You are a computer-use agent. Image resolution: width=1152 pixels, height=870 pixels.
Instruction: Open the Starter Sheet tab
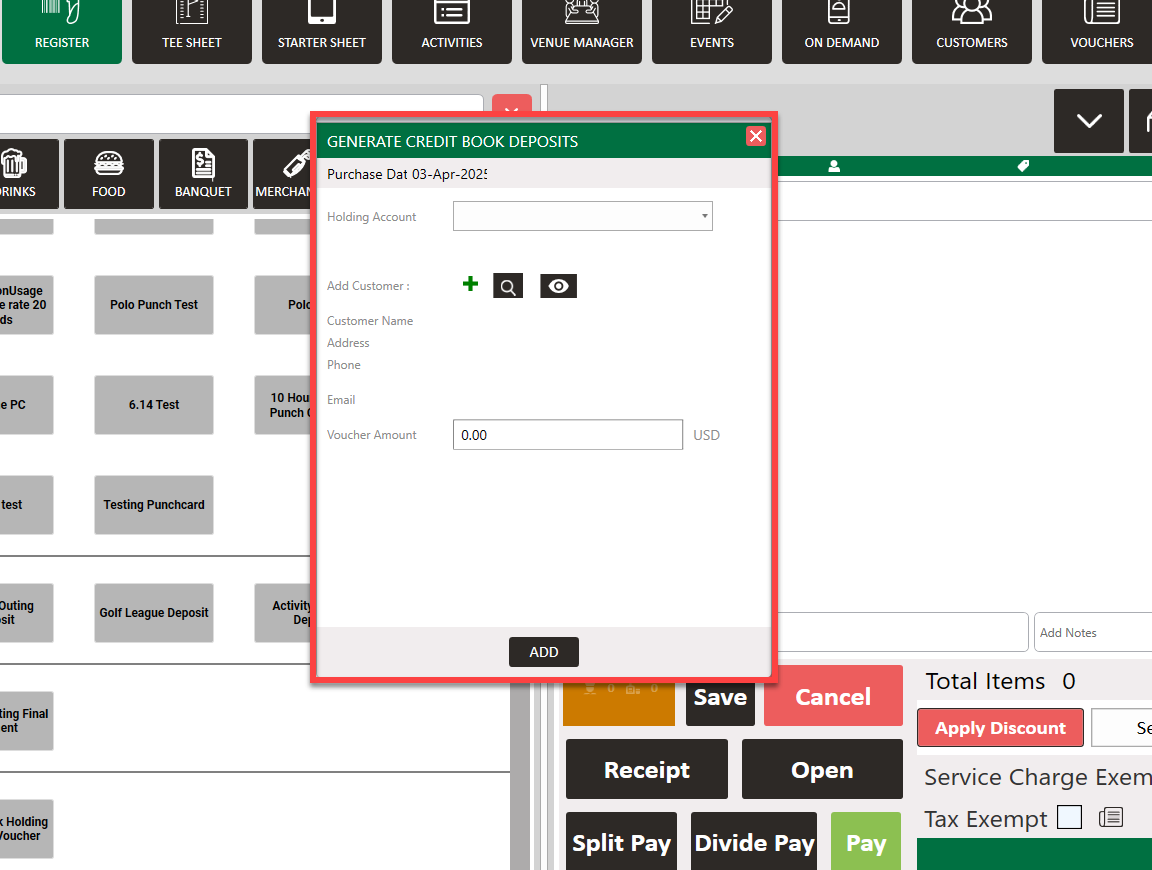coord(322,32)
